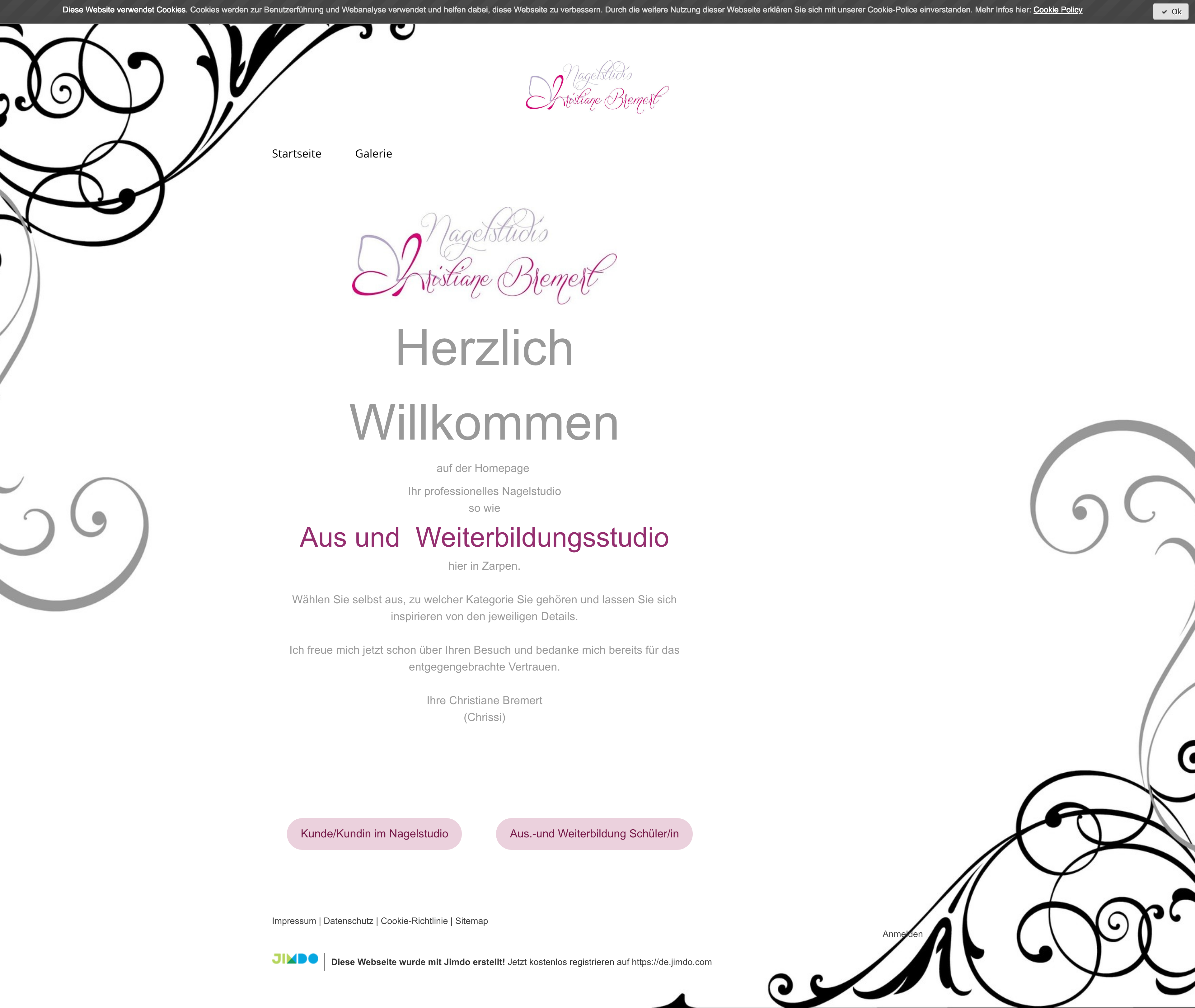Click the Jimdo registration text in footer
This screenshot has width=1195, height=1008.
[521, 962]
